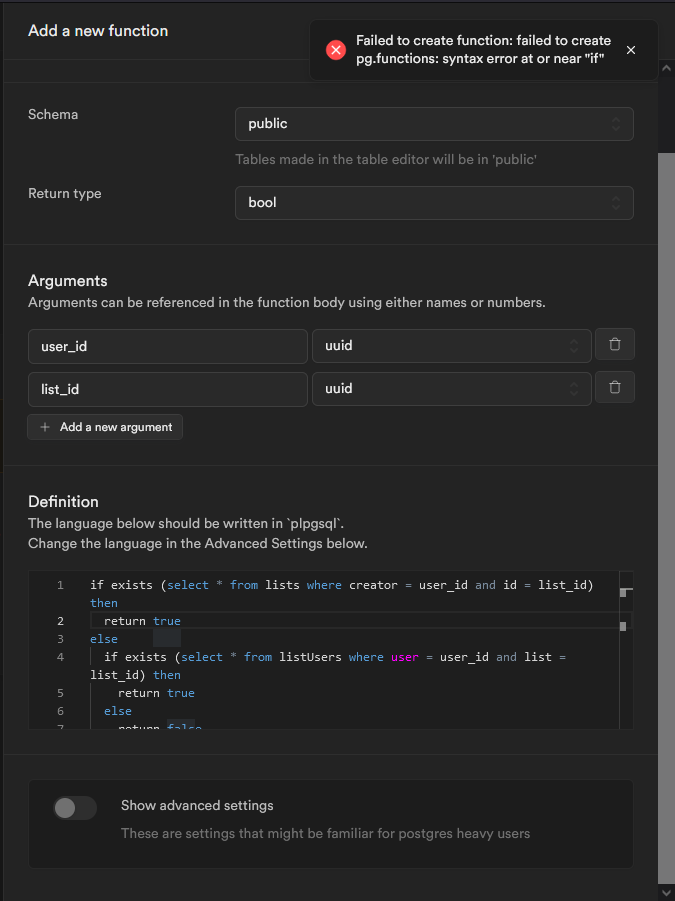
Task: Click up-down chevron icon on Return type
Action: click(x=616, y=203)
